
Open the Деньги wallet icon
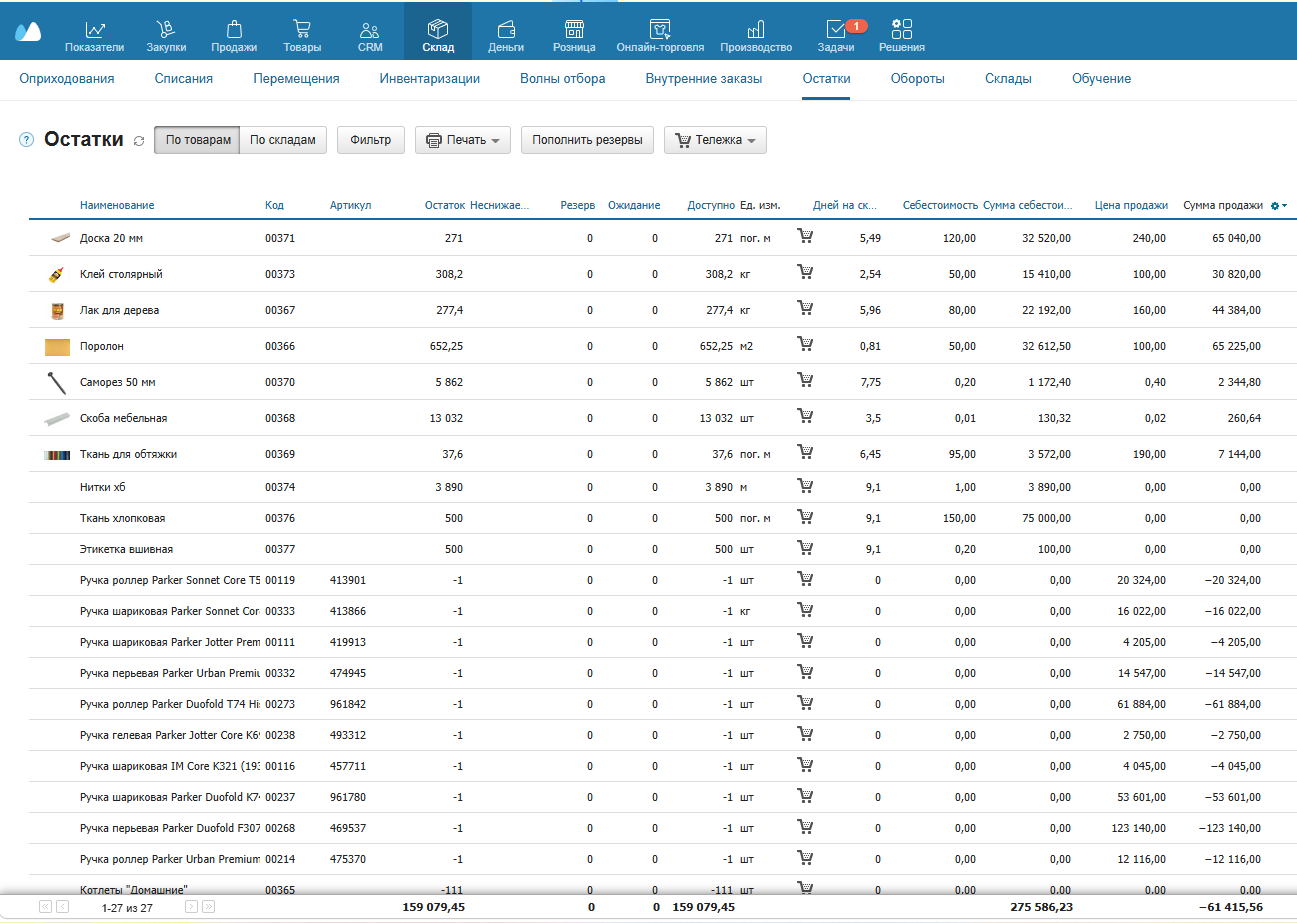(x=506, y=30)
